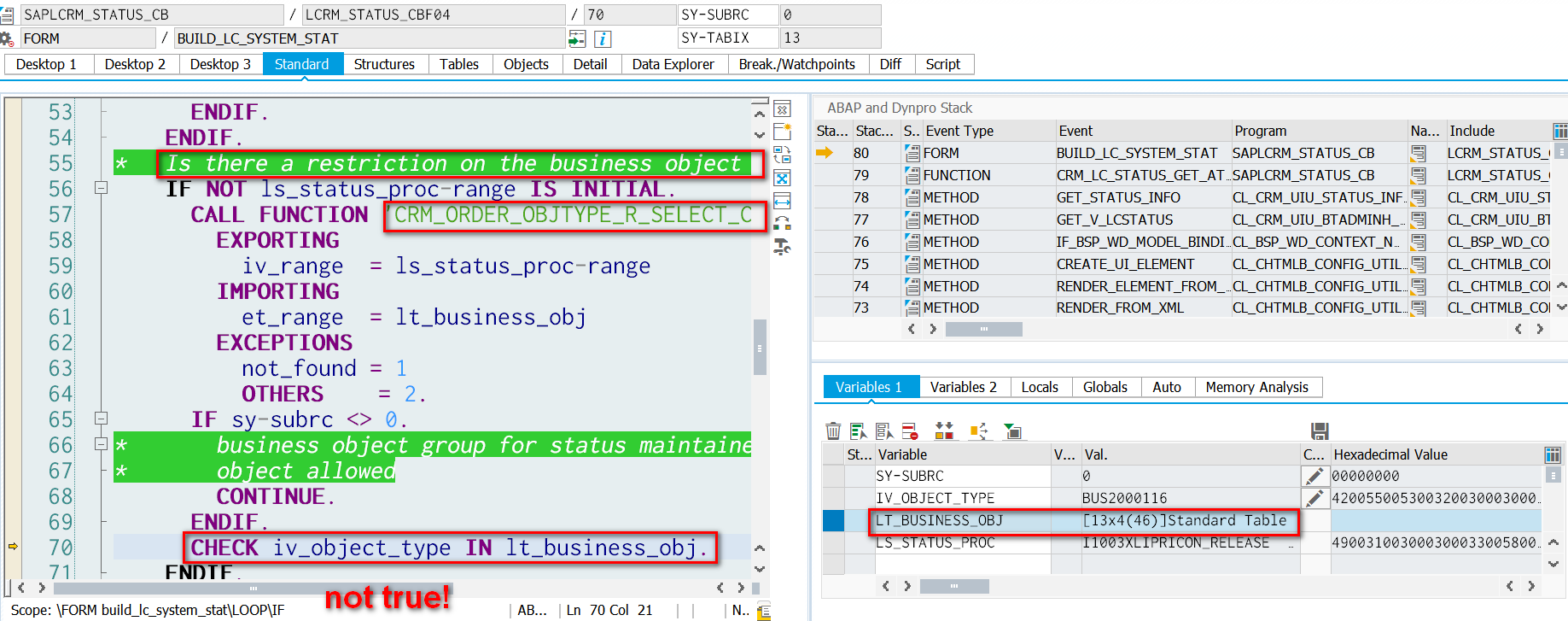The height and width of the screenshot is (621, 1568).
Task: Click the navigate-to-source icon beside BUILD_LC_SYSTEM_STAT field
Action: click(577, 38)
